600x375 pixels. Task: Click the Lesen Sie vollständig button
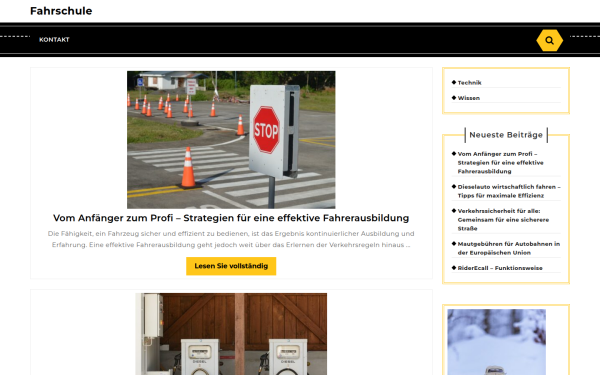[x=231, y=266]
